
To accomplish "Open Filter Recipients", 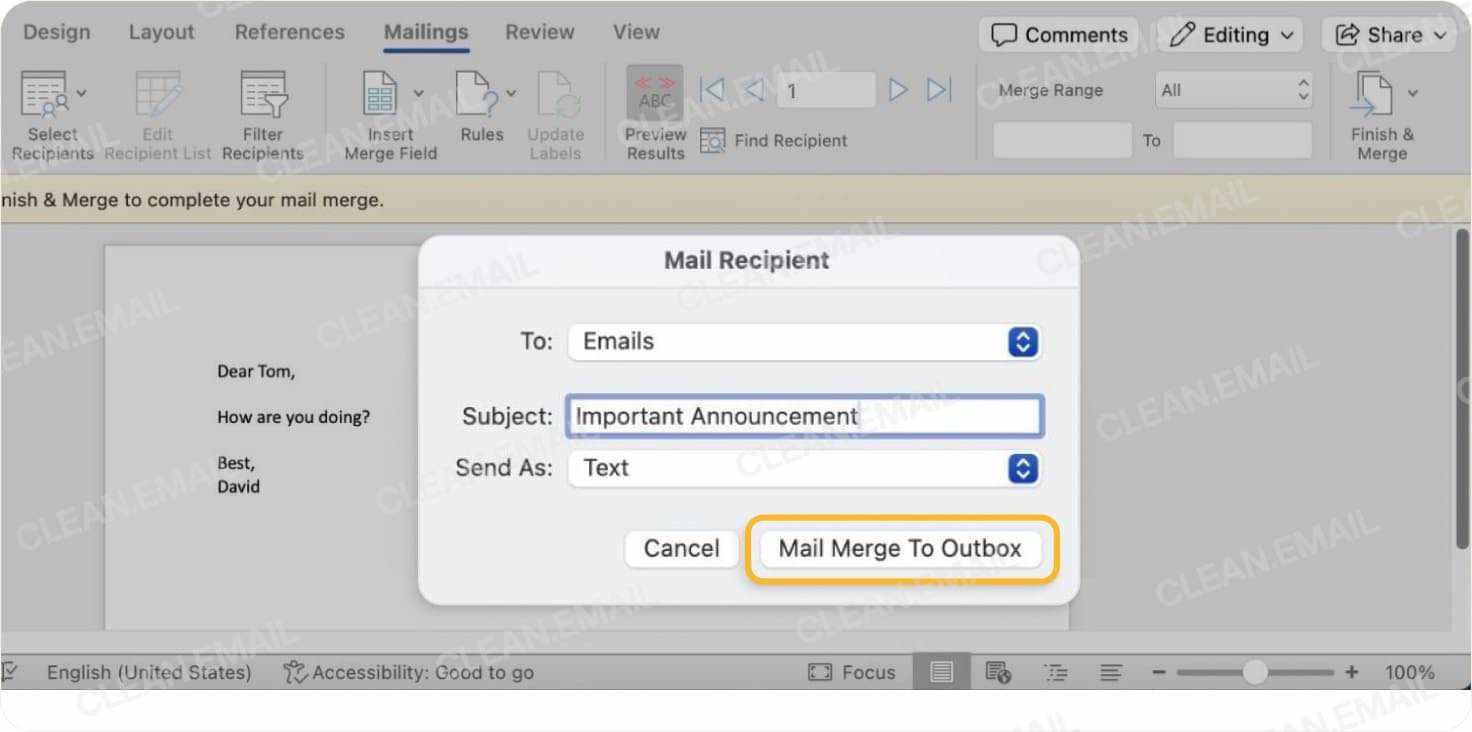I will click(x=263, y=95).
